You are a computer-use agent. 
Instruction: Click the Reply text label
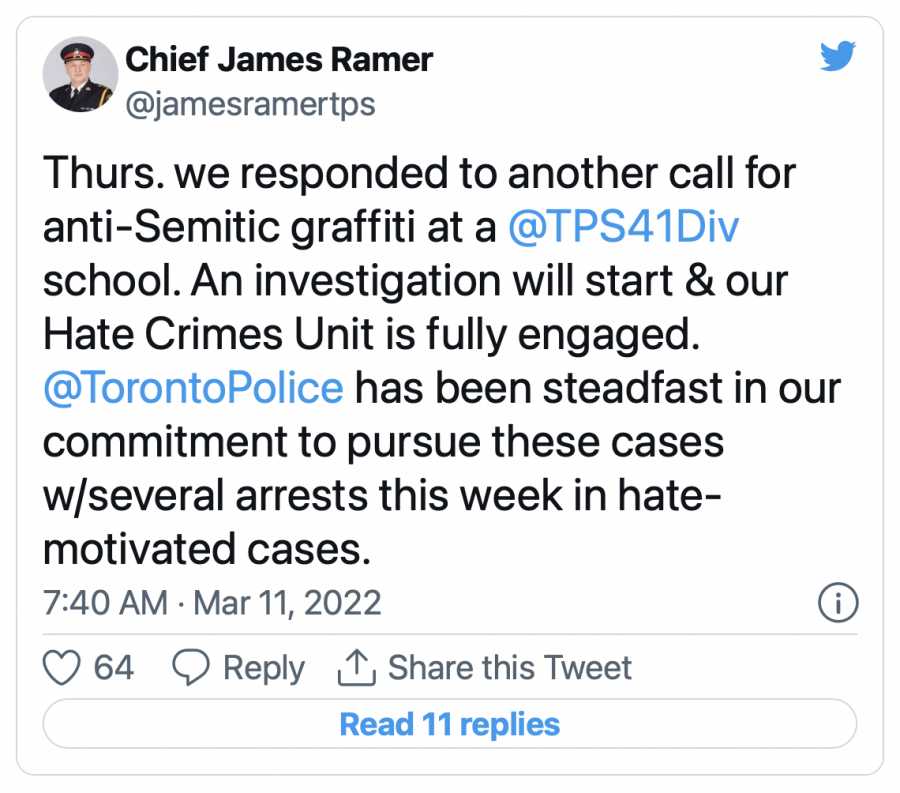click(x=264, y=668)
